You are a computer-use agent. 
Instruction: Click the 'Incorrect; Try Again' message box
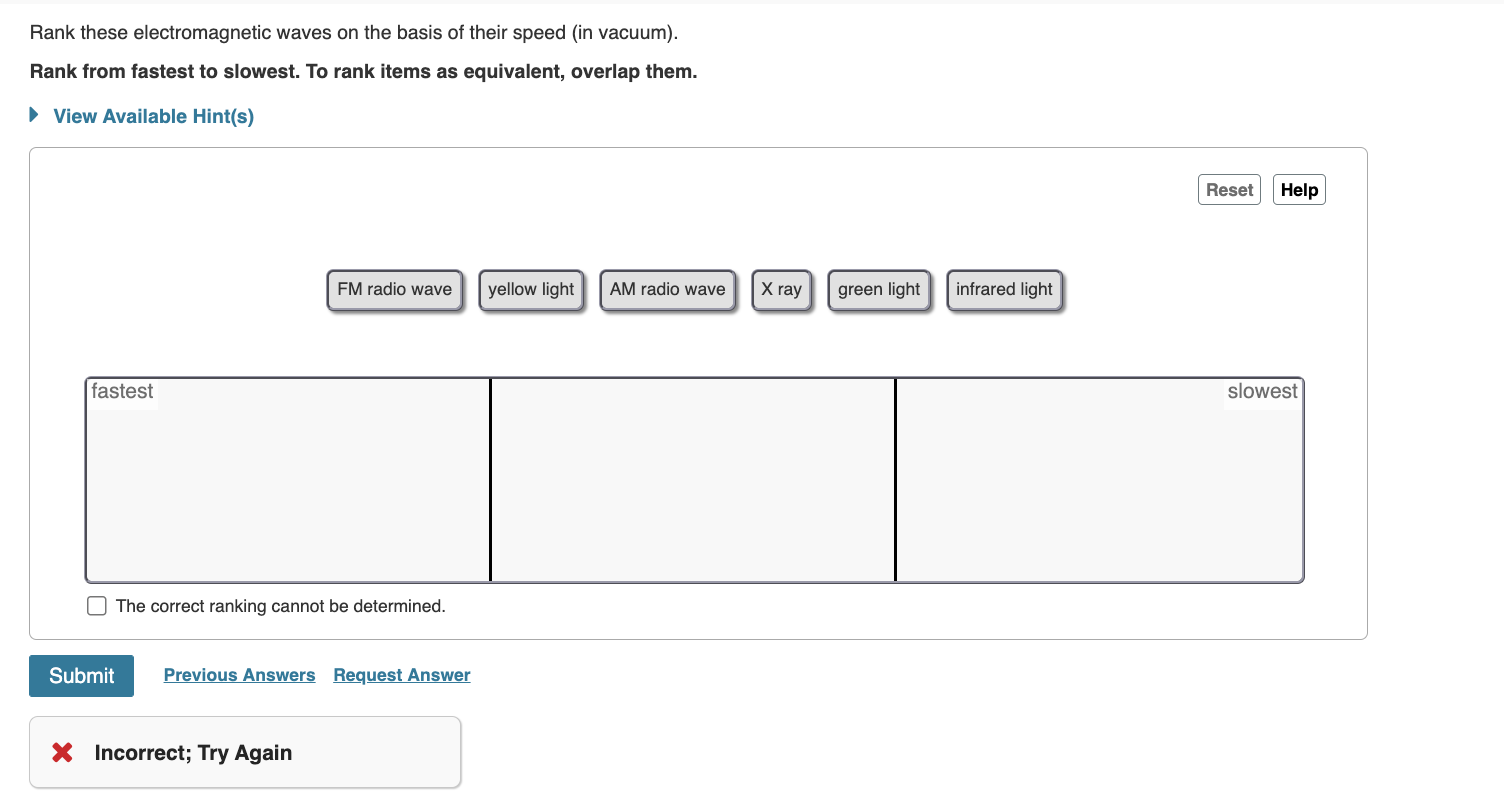244,752
